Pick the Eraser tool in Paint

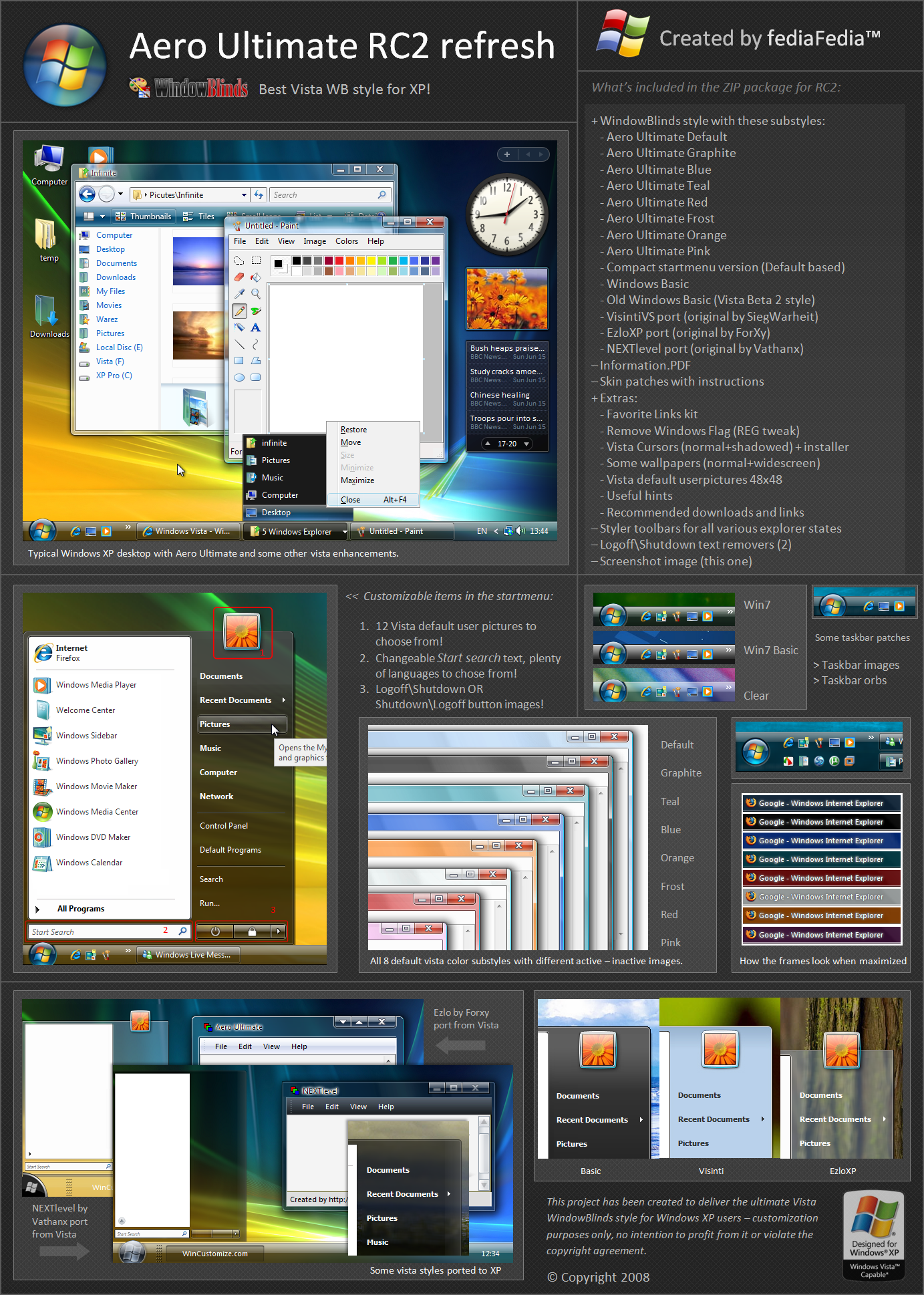(239, 277)
